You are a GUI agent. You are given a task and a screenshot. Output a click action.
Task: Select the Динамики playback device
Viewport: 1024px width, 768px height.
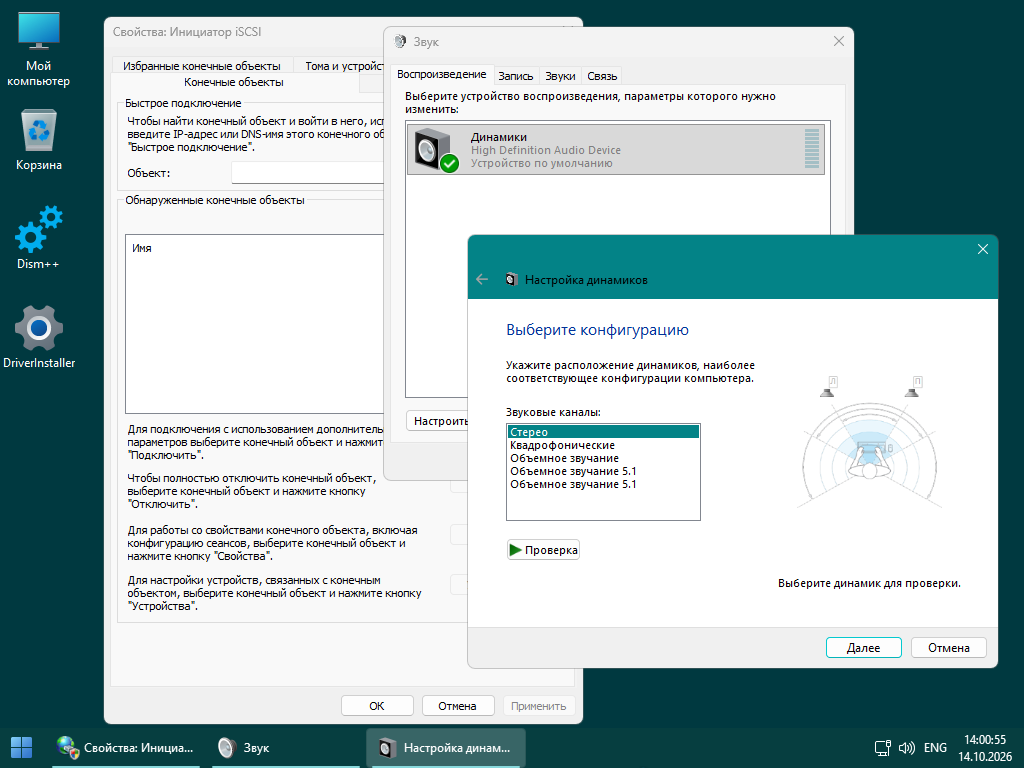(x=615, y=150)
